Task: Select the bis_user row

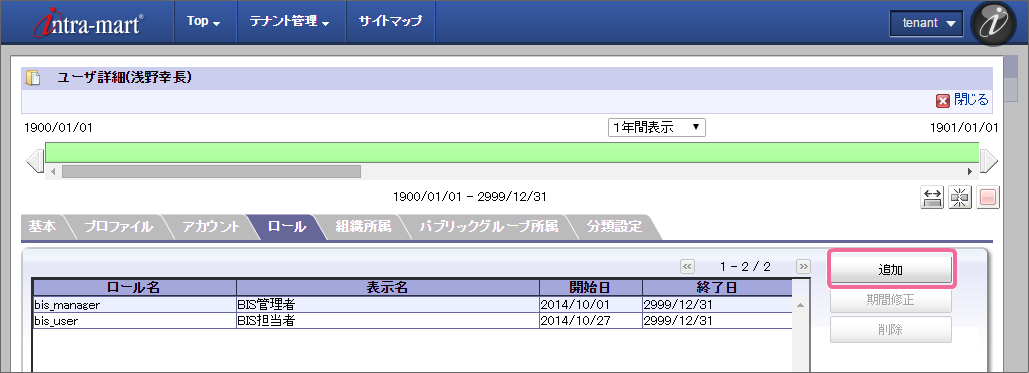Action: (x=412, y=321)
